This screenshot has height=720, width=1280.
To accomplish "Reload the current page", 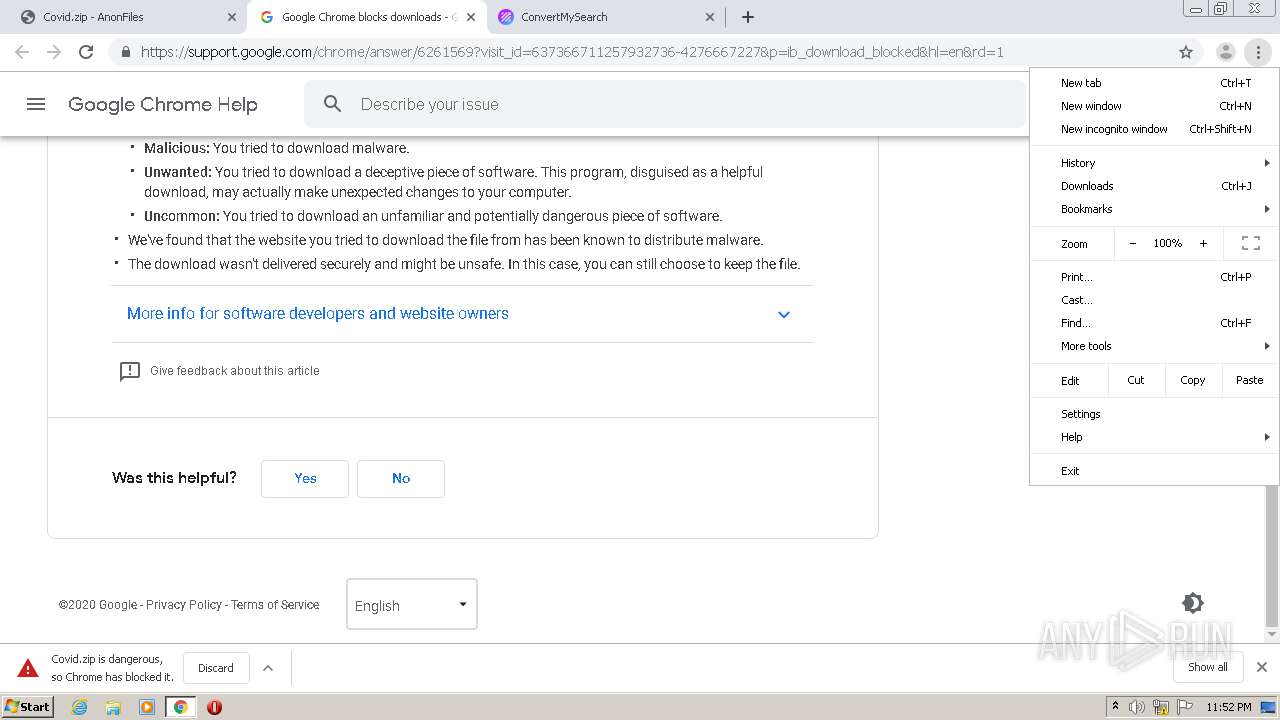I will pyautogui.click(x=86, y=52).
